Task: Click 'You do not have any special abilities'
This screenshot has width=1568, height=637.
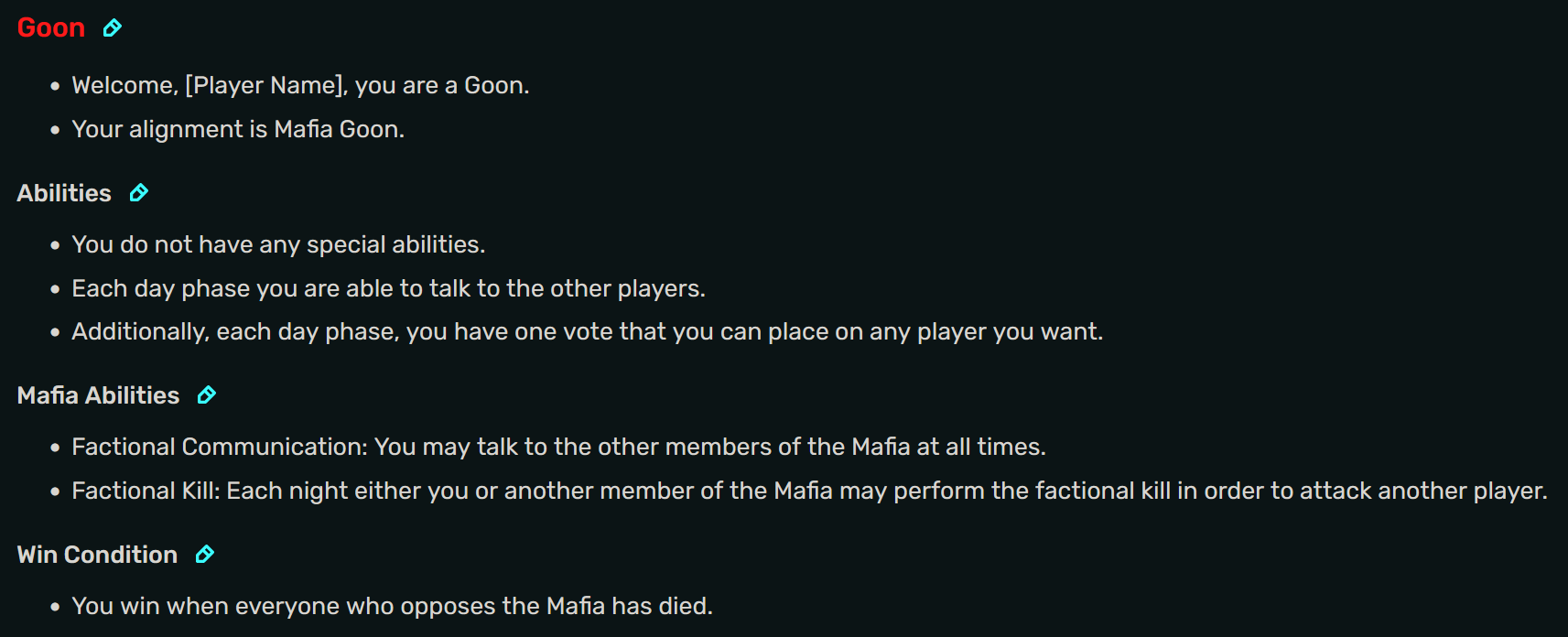Action: coord(278,244)
